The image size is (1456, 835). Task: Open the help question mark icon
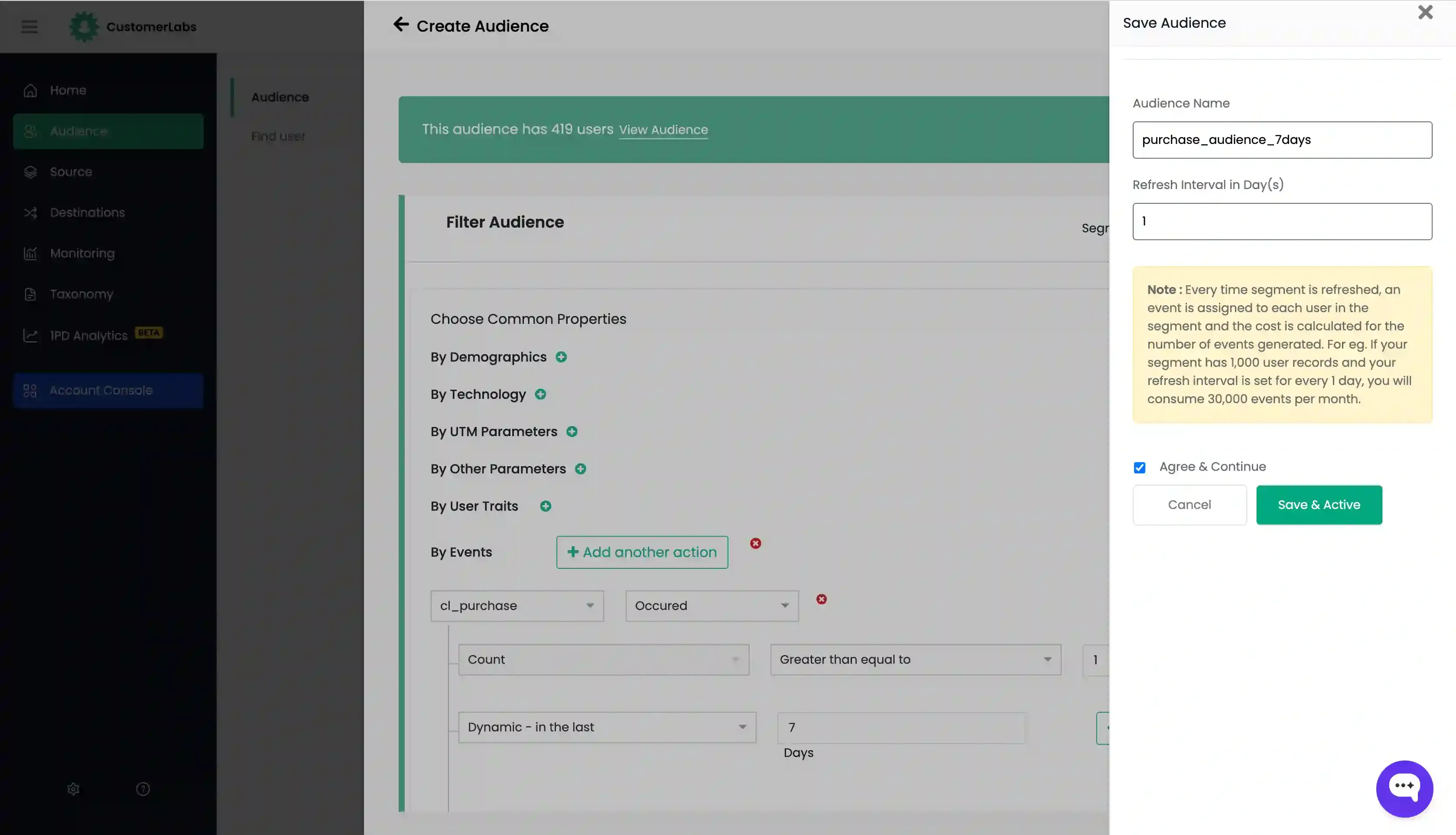click(x=143, y=789)
